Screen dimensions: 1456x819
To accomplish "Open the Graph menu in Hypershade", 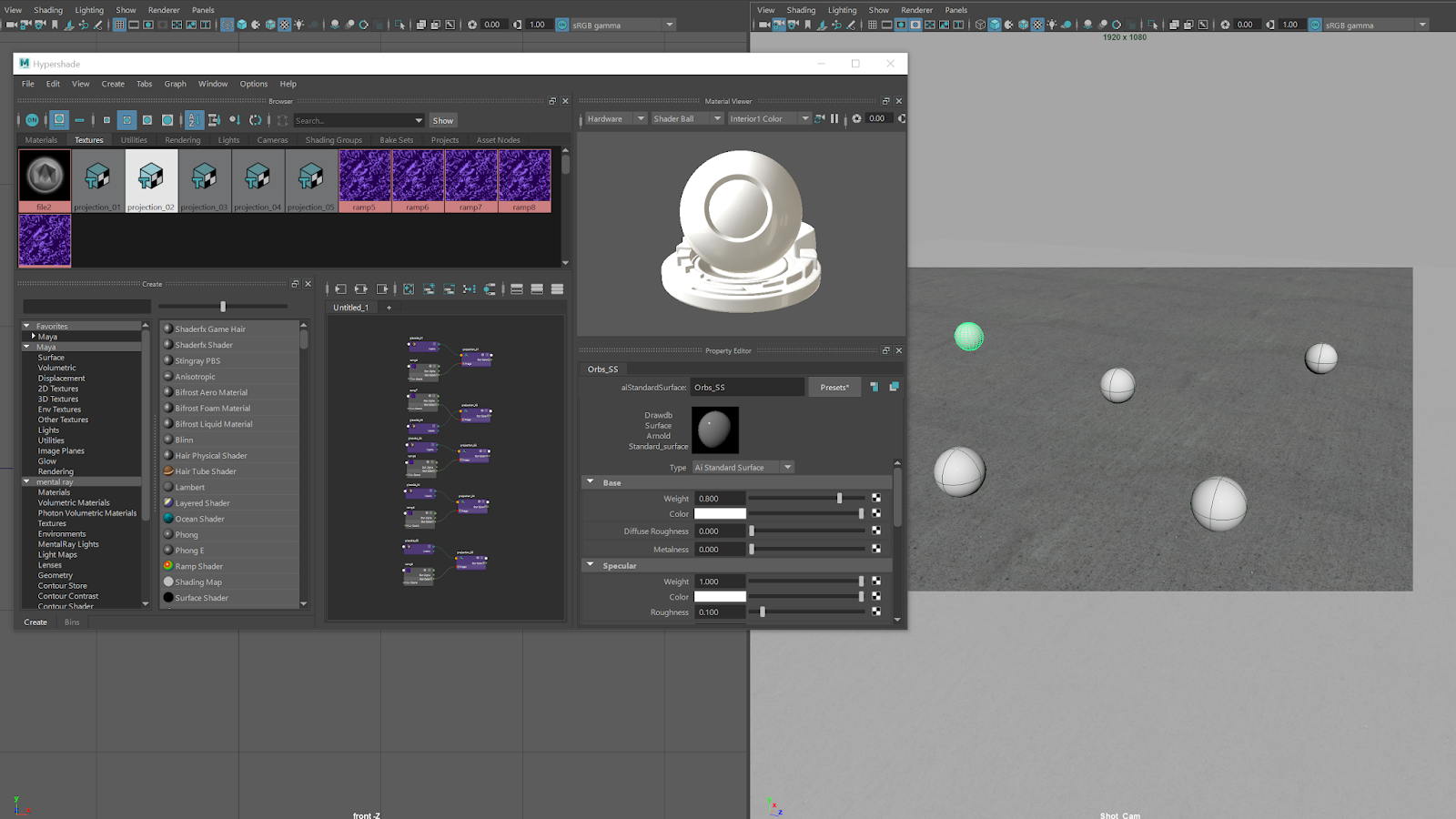I will pyautogui.click(x=175, y=83).
